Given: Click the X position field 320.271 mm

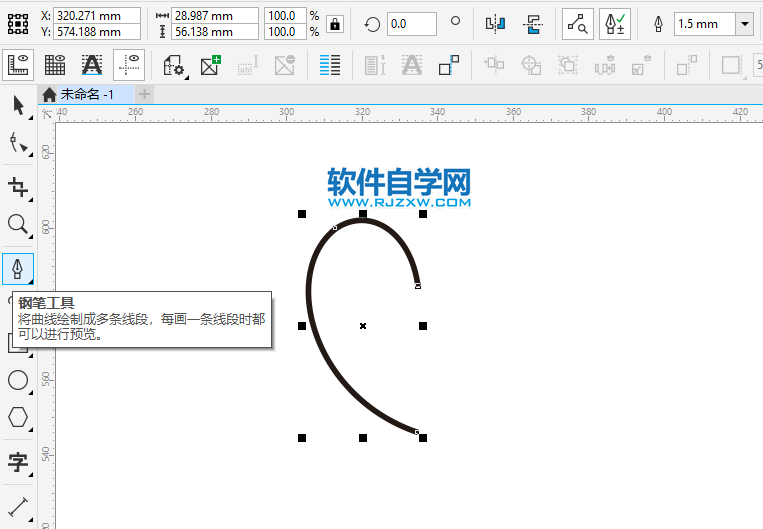Looking at the screenshot, I should [x=96, y=16].
